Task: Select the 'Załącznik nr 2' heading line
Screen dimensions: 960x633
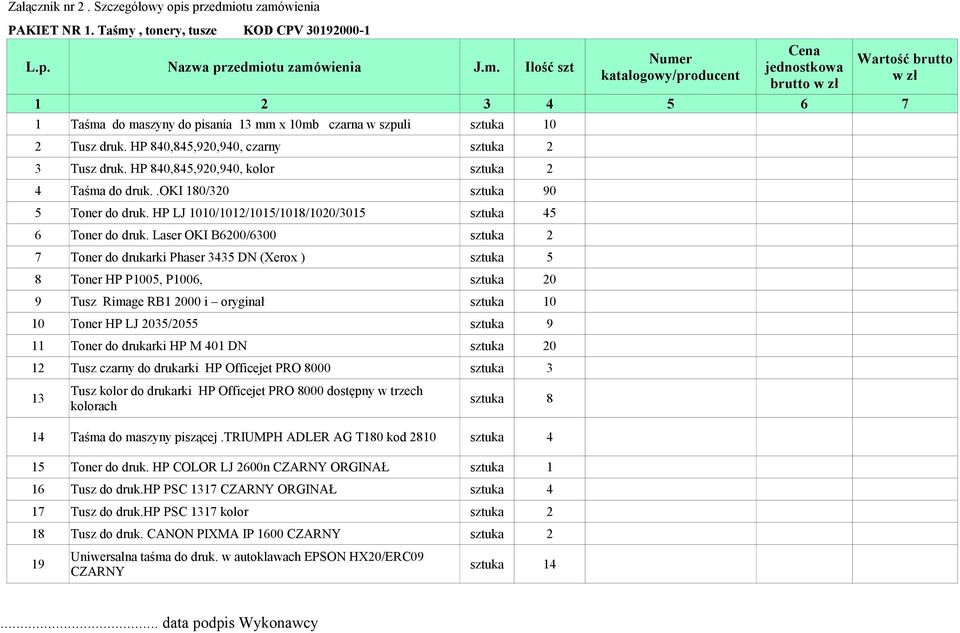Action: pos(163,7)
